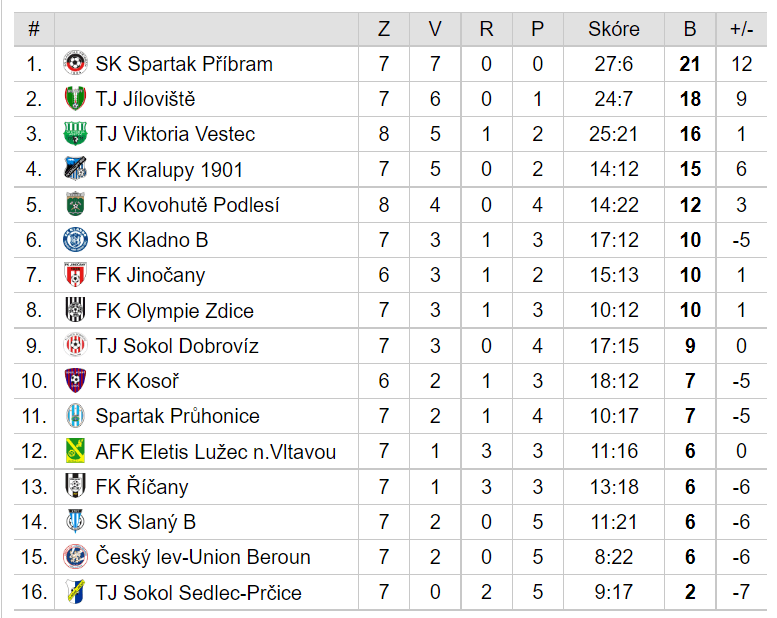Click the SK Kladno B blue logo
The width and height of the screenshot is (777, 618).
(x=75, y=239)
